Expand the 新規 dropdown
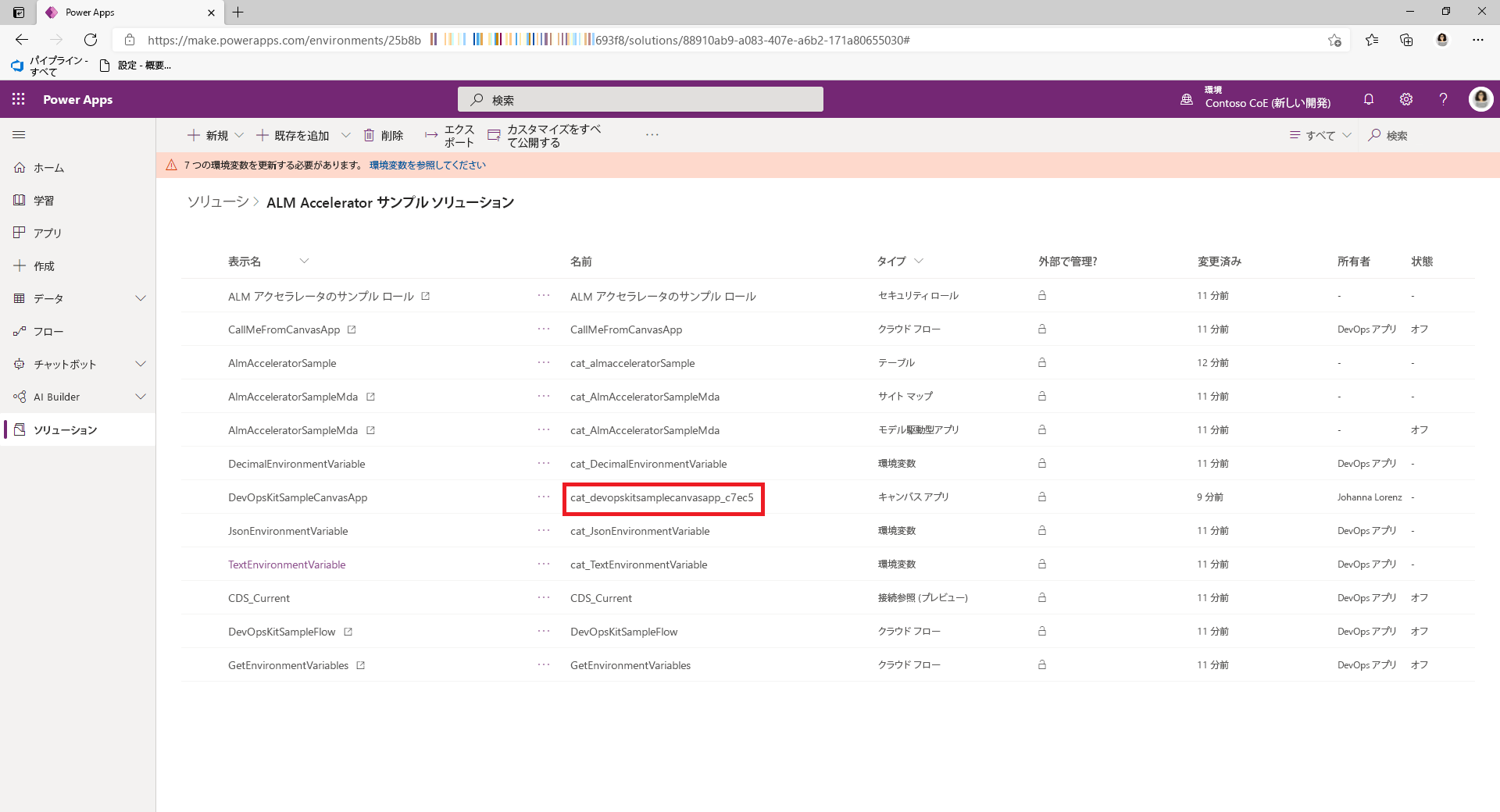Screen dimensions: 1500x812 pyautogui.click(x=239, y=135)
